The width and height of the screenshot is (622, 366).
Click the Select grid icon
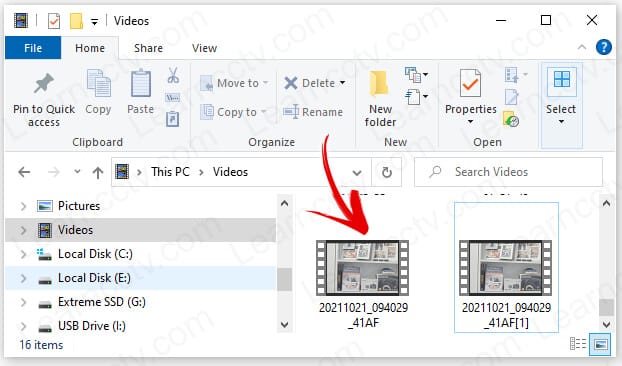tap(562, 79)
